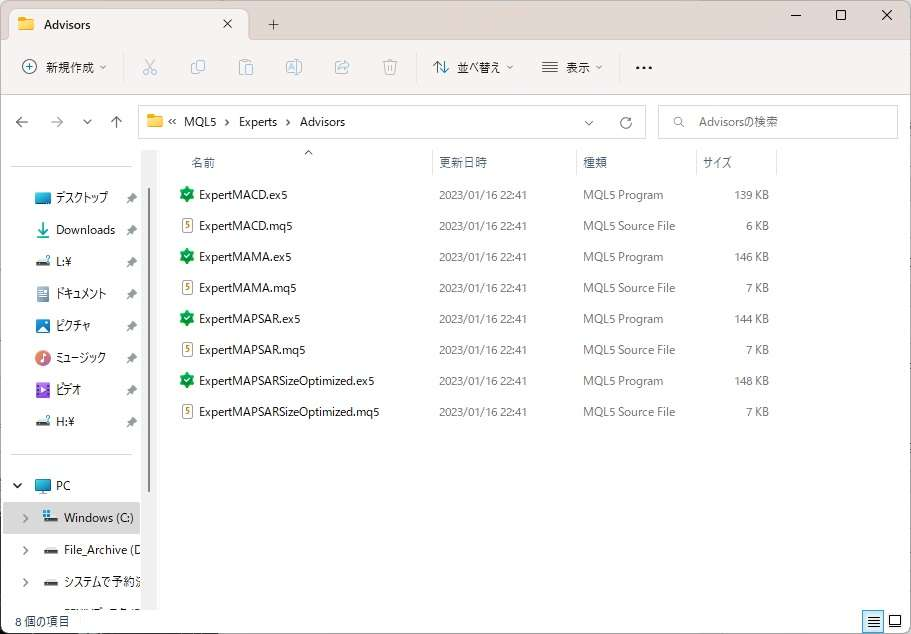Click the ExpertMACD.ex5 program icon
This screenshot has width=911, height=634.
tap(186, 194)
